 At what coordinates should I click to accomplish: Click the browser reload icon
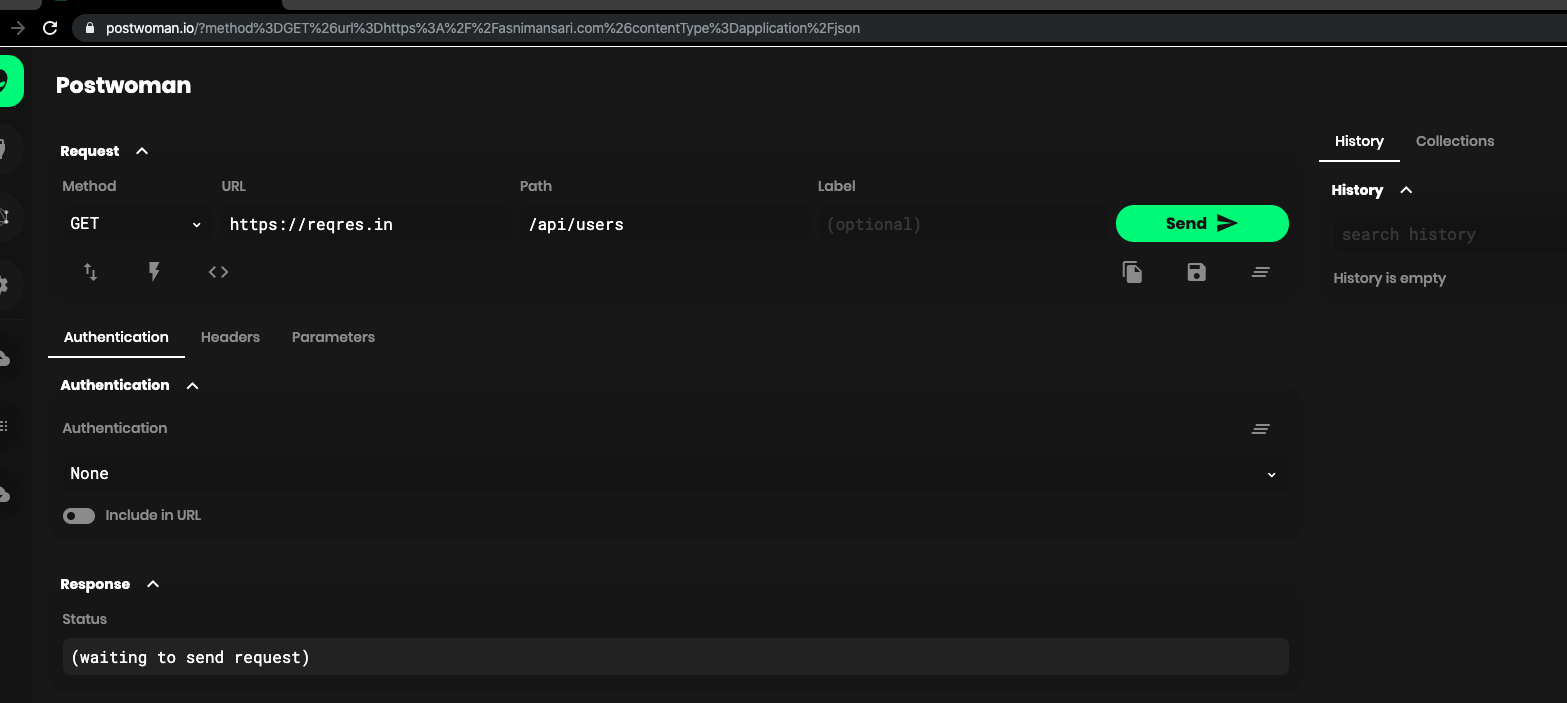50,28
